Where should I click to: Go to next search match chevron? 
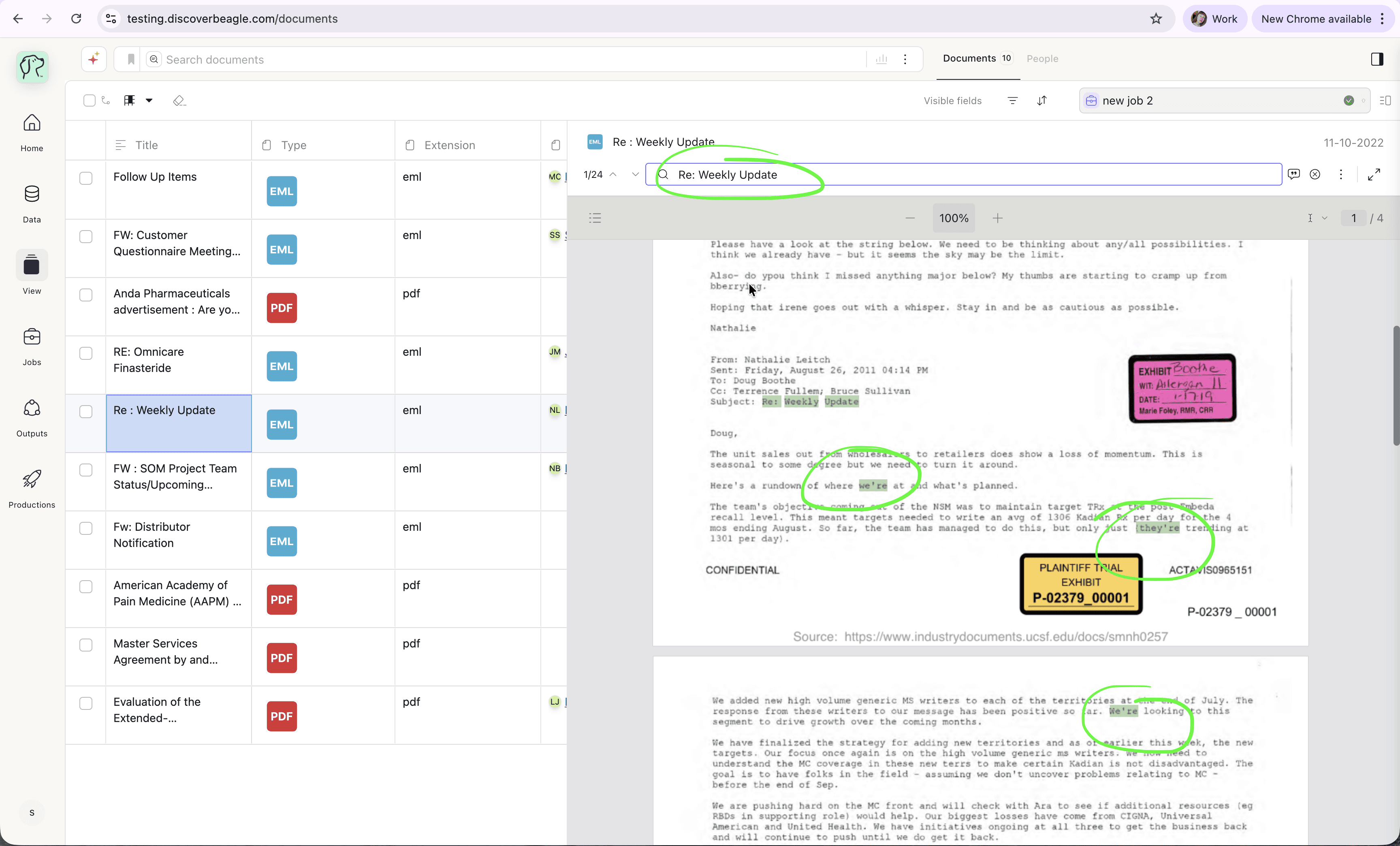635,175
